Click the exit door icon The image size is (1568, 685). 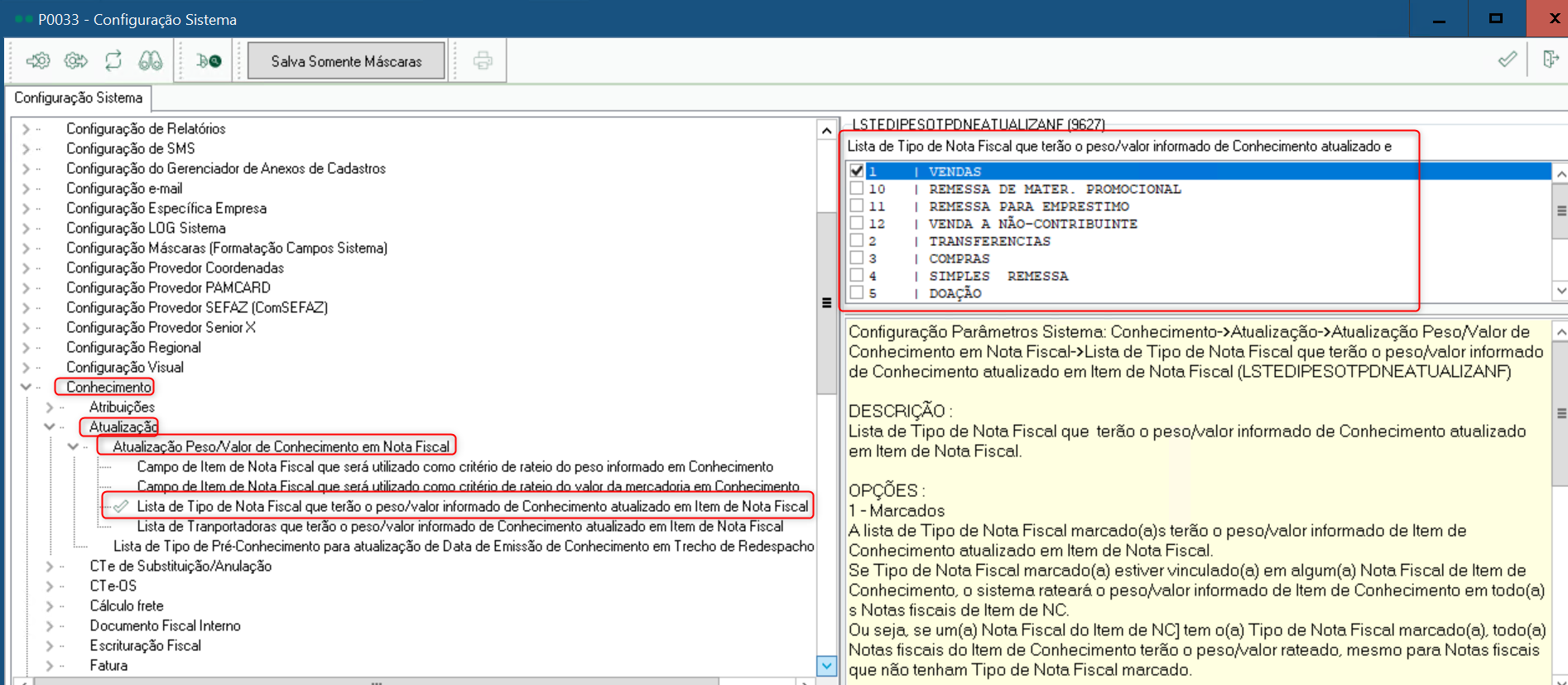pos(1551,59)
